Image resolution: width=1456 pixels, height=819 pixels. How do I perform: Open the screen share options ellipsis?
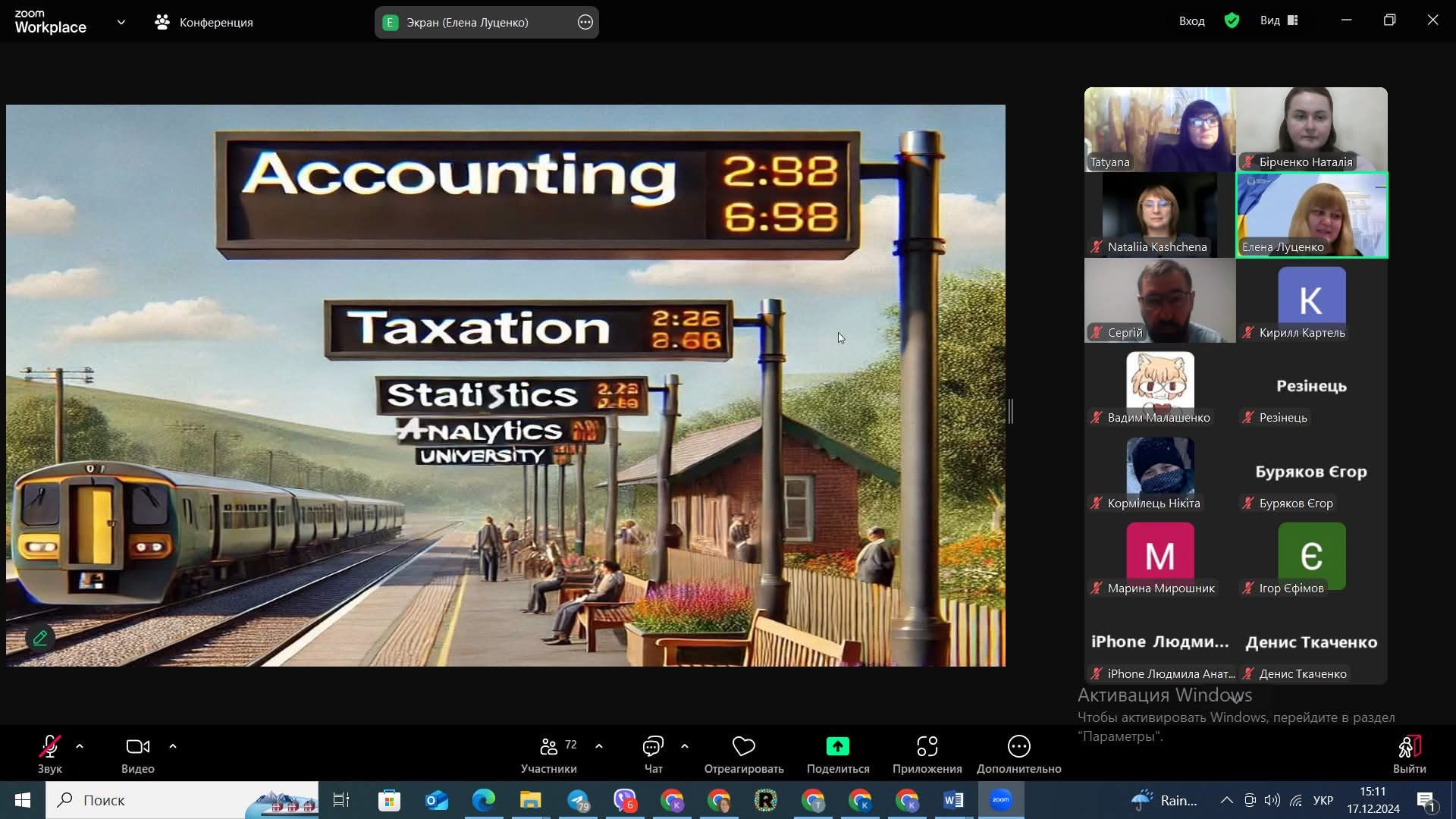(585, 22)
